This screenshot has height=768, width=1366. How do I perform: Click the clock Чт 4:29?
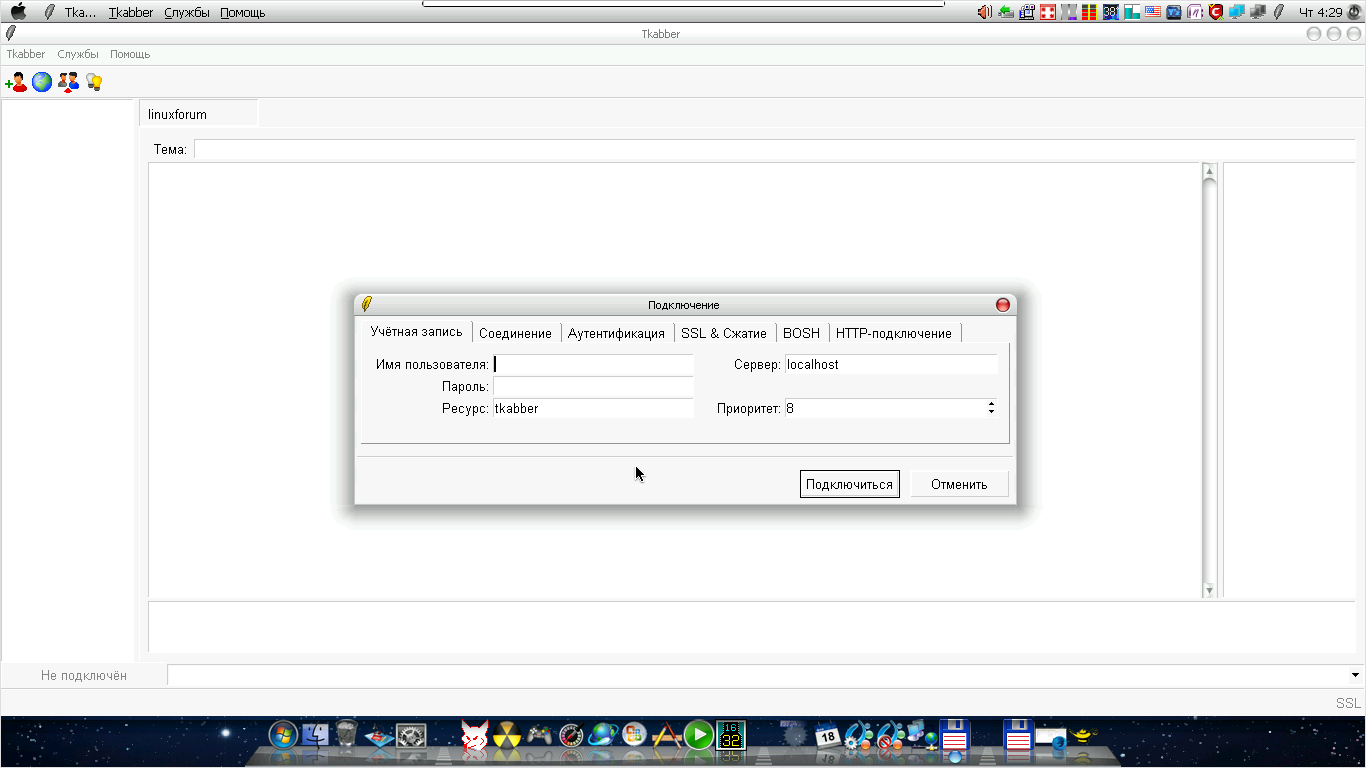click(x=1319, y=13)
